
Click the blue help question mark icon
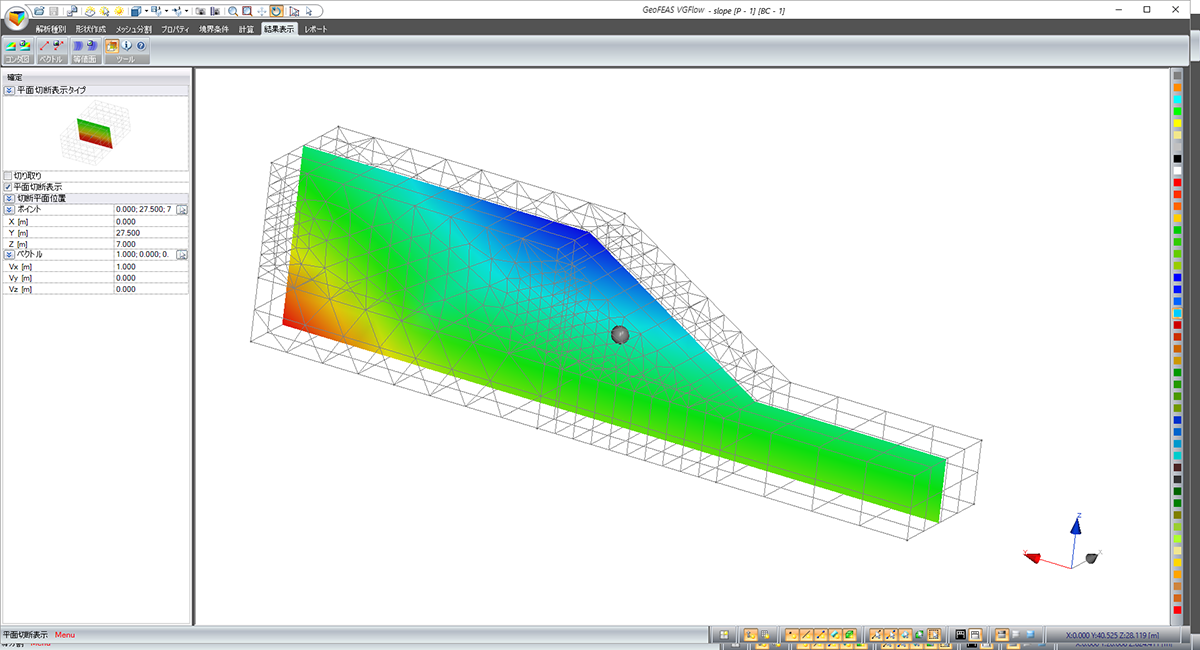pos(141,46)
